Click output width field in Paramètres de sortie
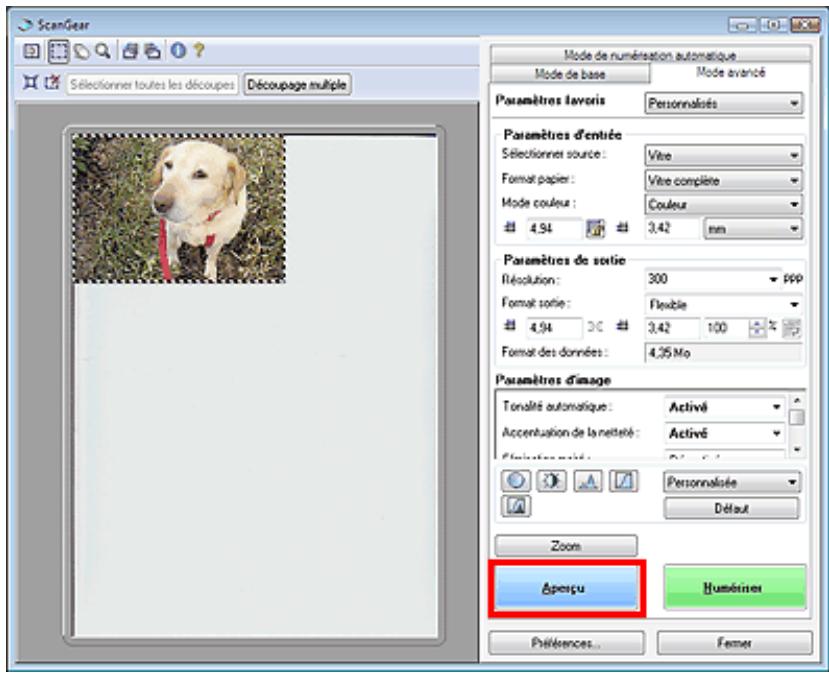The image size is (829, 673). [554, 328]
